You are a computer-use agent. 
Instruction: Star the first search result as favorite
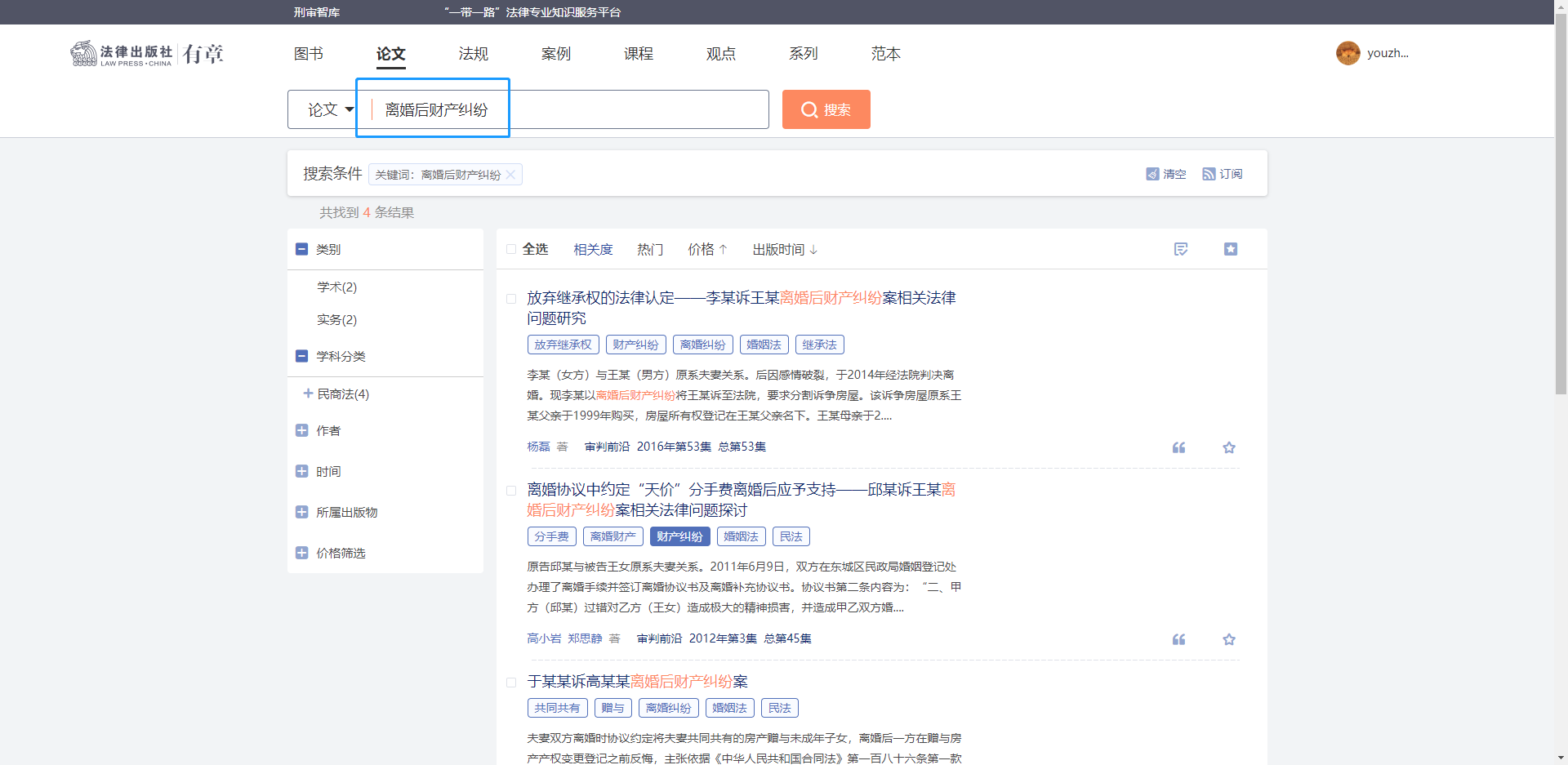tap(1228, 447)
